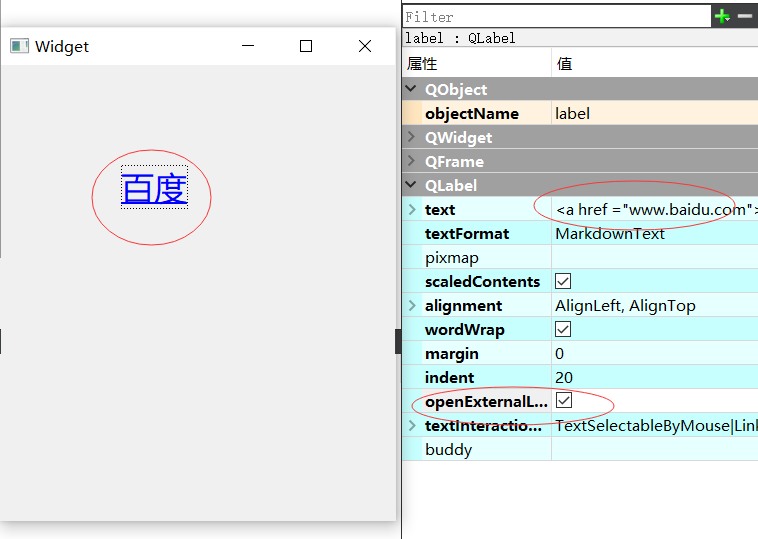Select the buddy property row
Image resolution: width=758 pixels, height=539 pixels.
(580, 449)
